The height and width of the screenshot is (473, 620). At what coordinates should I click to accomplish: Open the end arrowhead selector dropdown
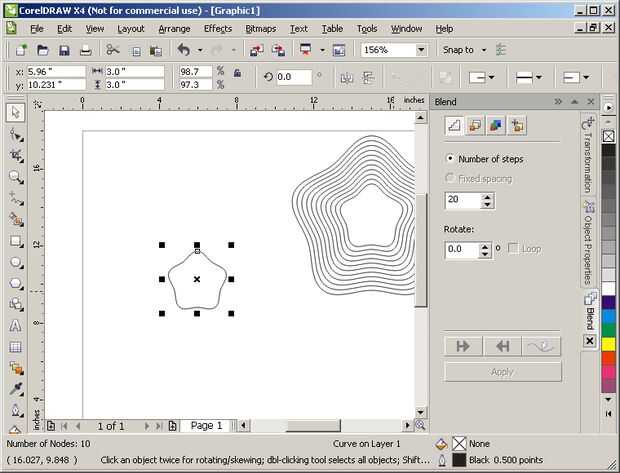click(x=576, y=77)
